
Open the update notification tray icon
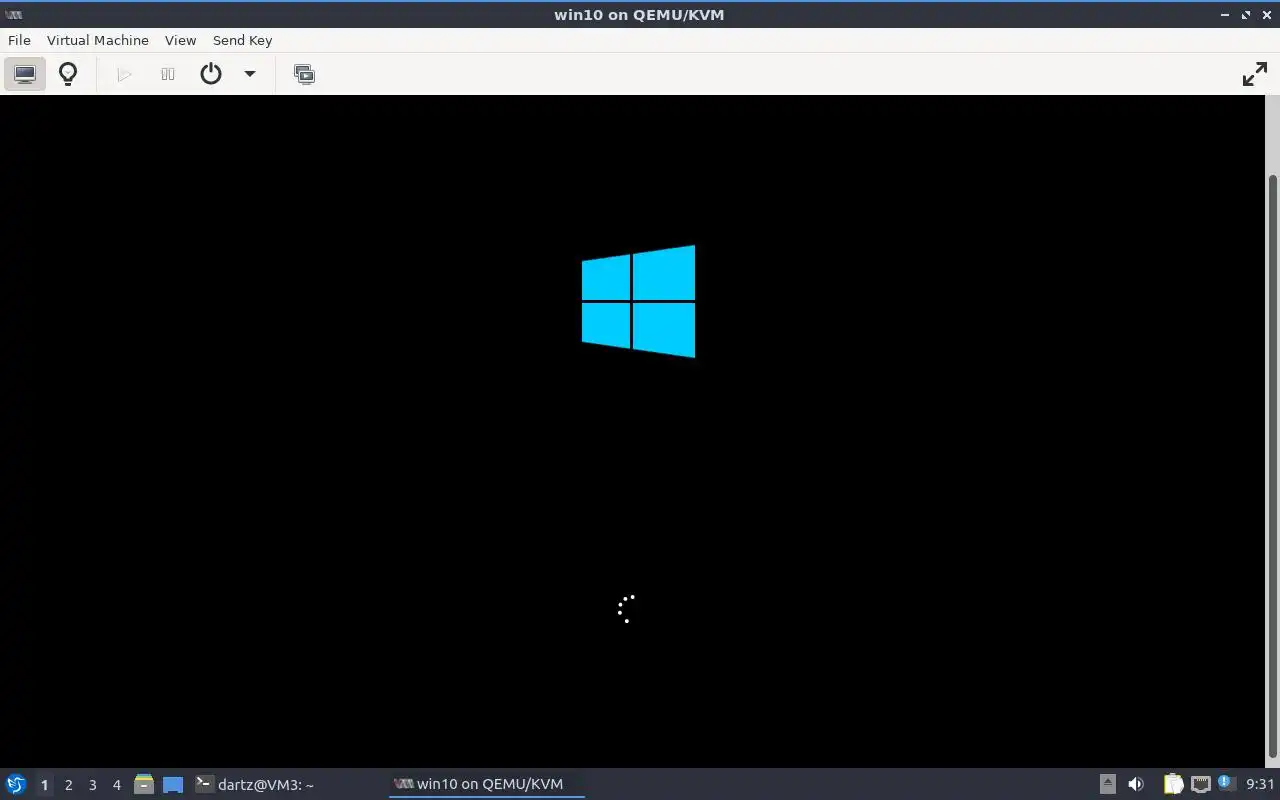(1227, 783)
